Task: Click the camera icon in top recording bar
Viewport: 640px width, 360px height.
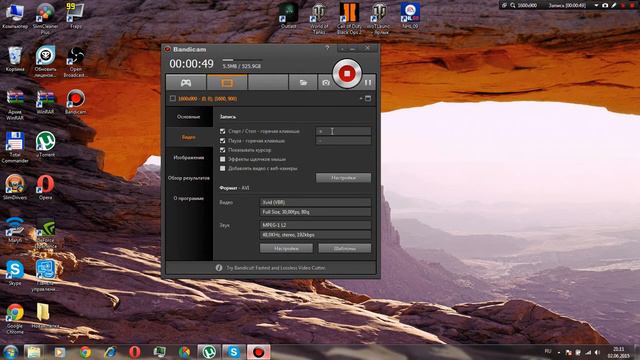Action: click(605, 5)
